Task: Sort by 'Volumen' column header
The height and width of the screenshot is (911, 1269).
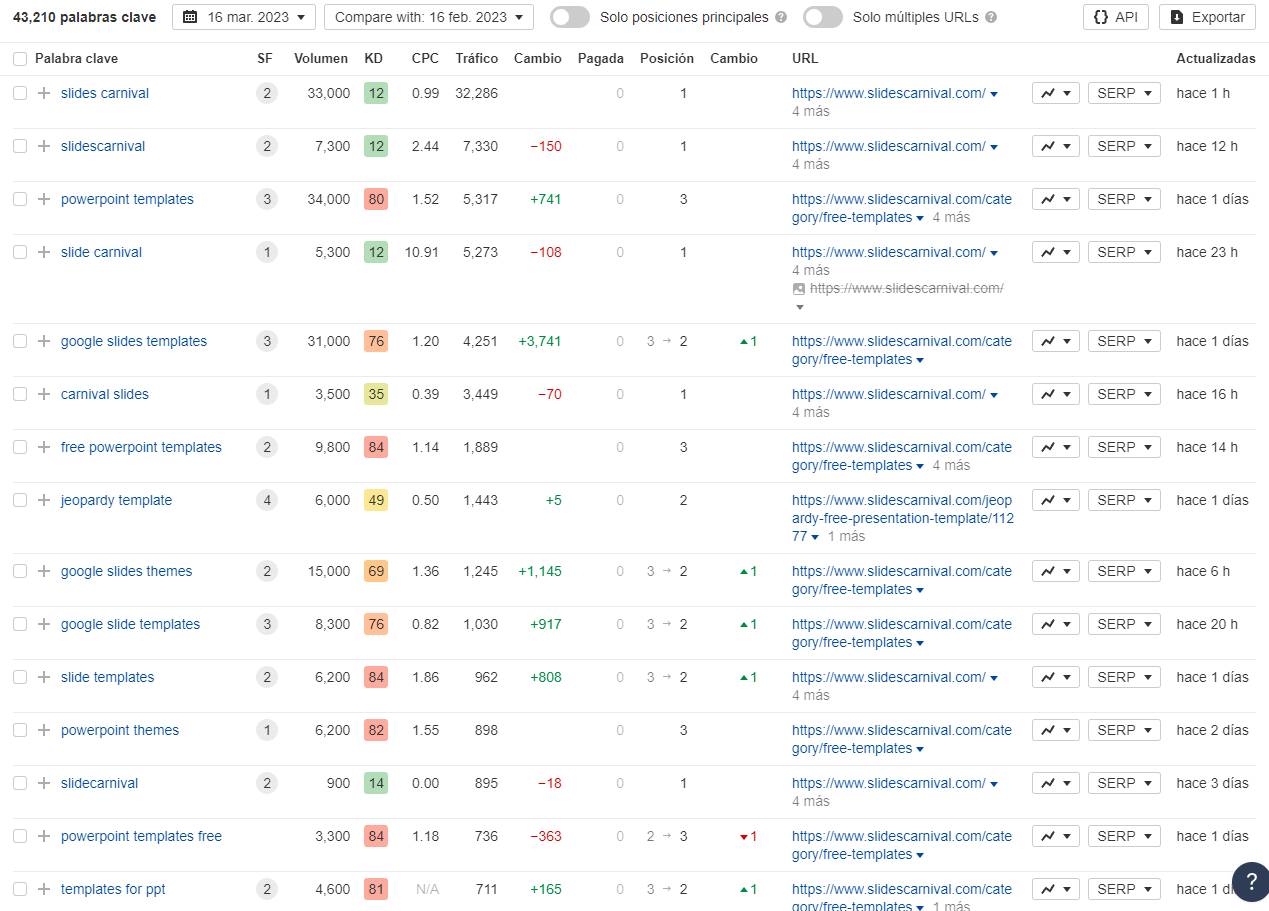Action: point(321,59)
